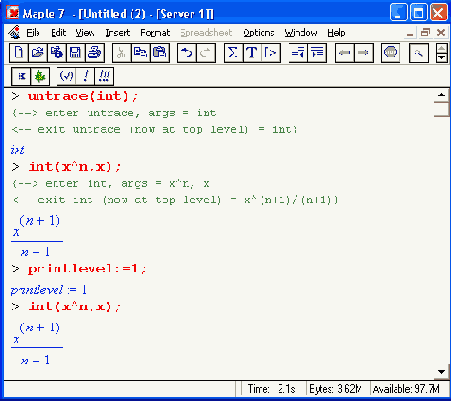
Task: Click the Open URL toolbar icon
Action: [x=57, y=53]
